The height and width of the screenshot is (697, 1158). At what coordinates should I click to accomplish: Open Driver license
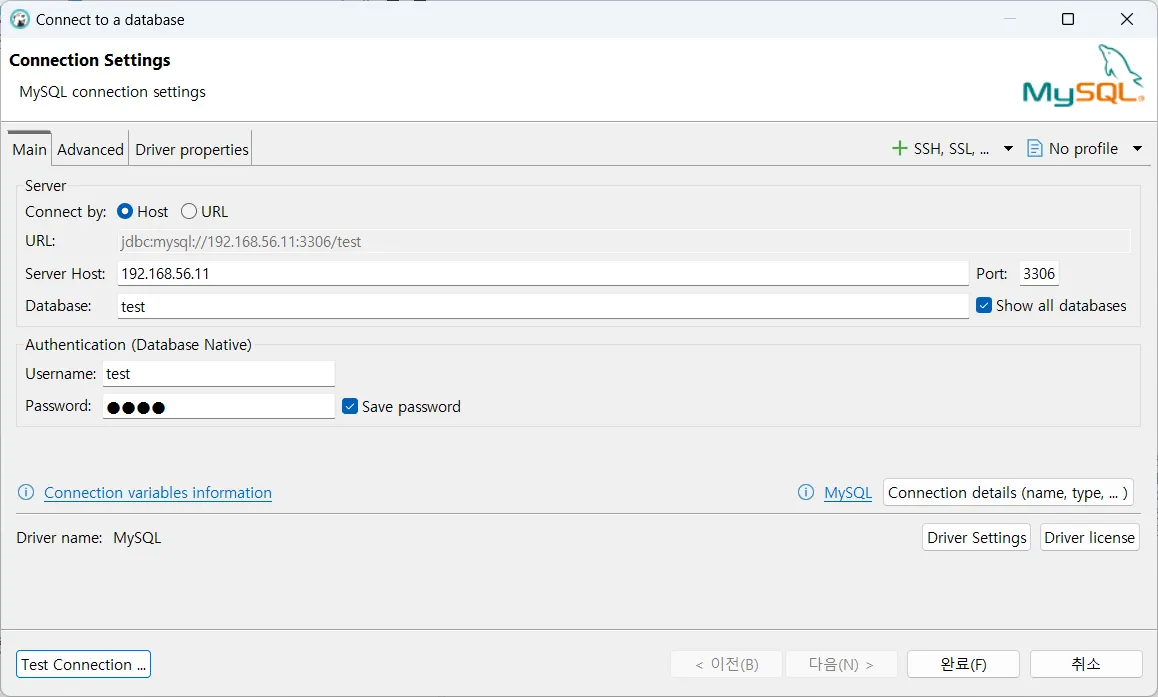(1089, 538)
